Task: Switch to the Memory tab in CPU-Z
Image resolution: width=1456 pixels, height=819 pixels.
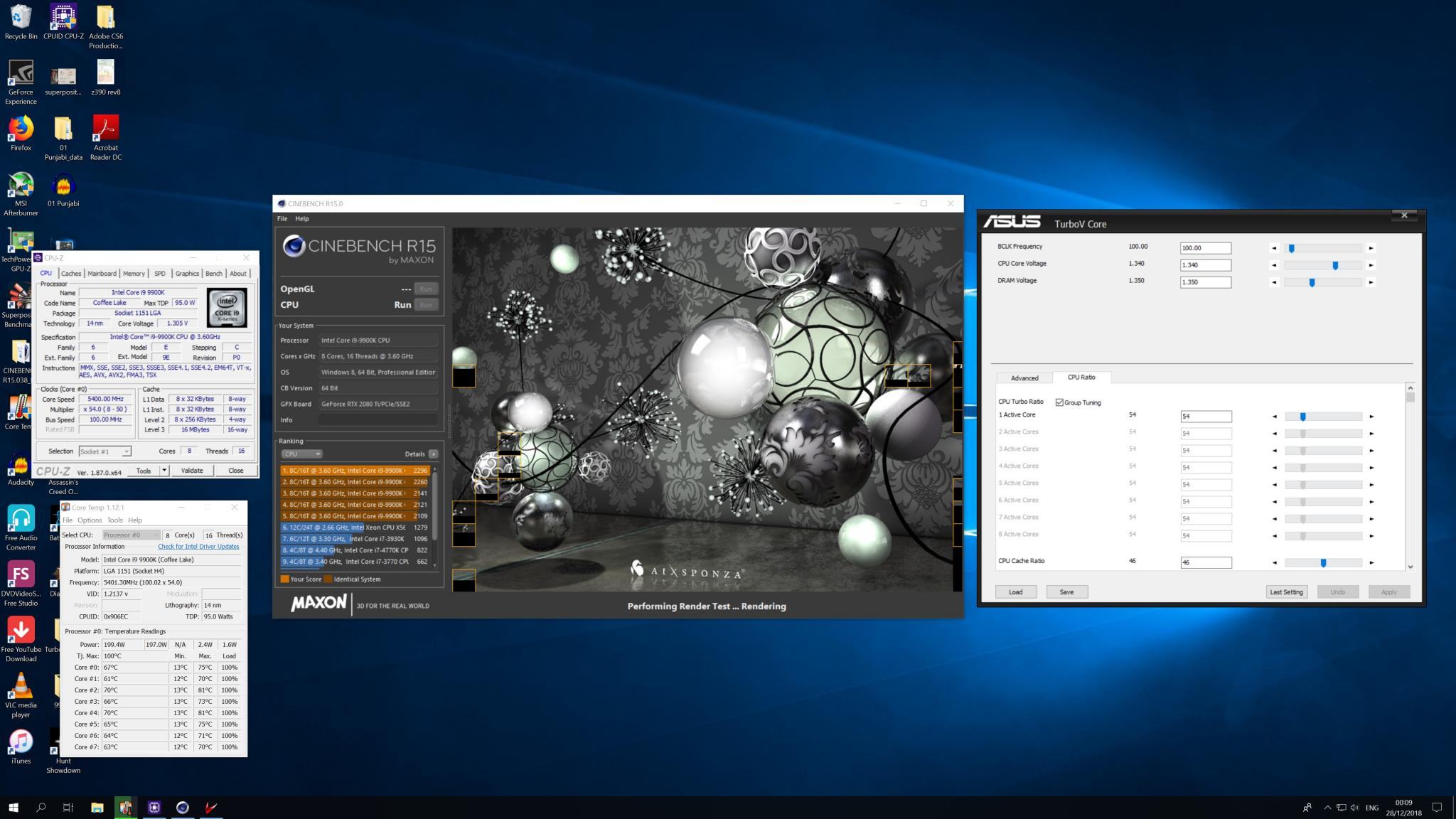Action: [x=134, y=273]
